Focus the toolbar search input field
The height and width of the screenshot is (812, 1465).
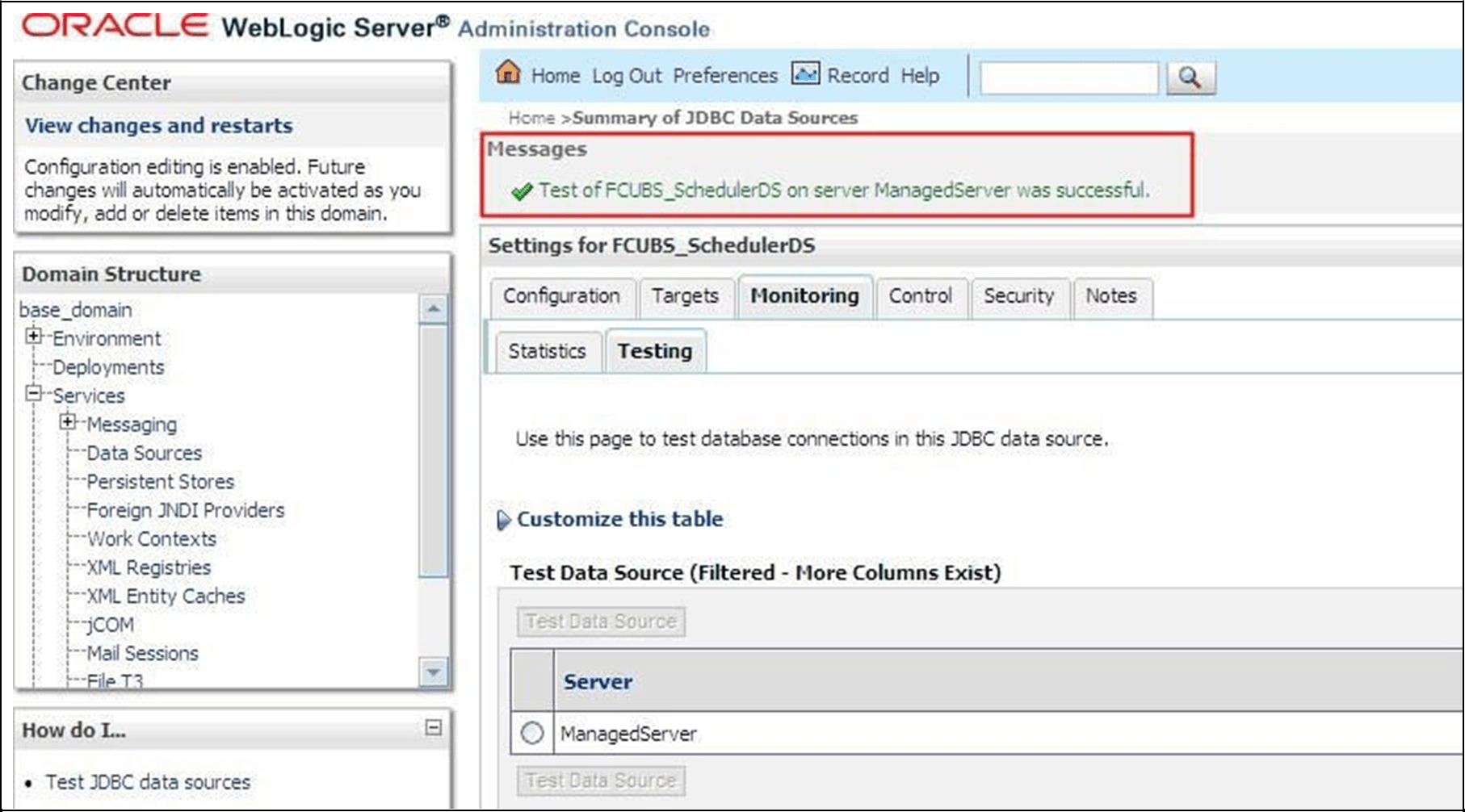[1069, 77]
